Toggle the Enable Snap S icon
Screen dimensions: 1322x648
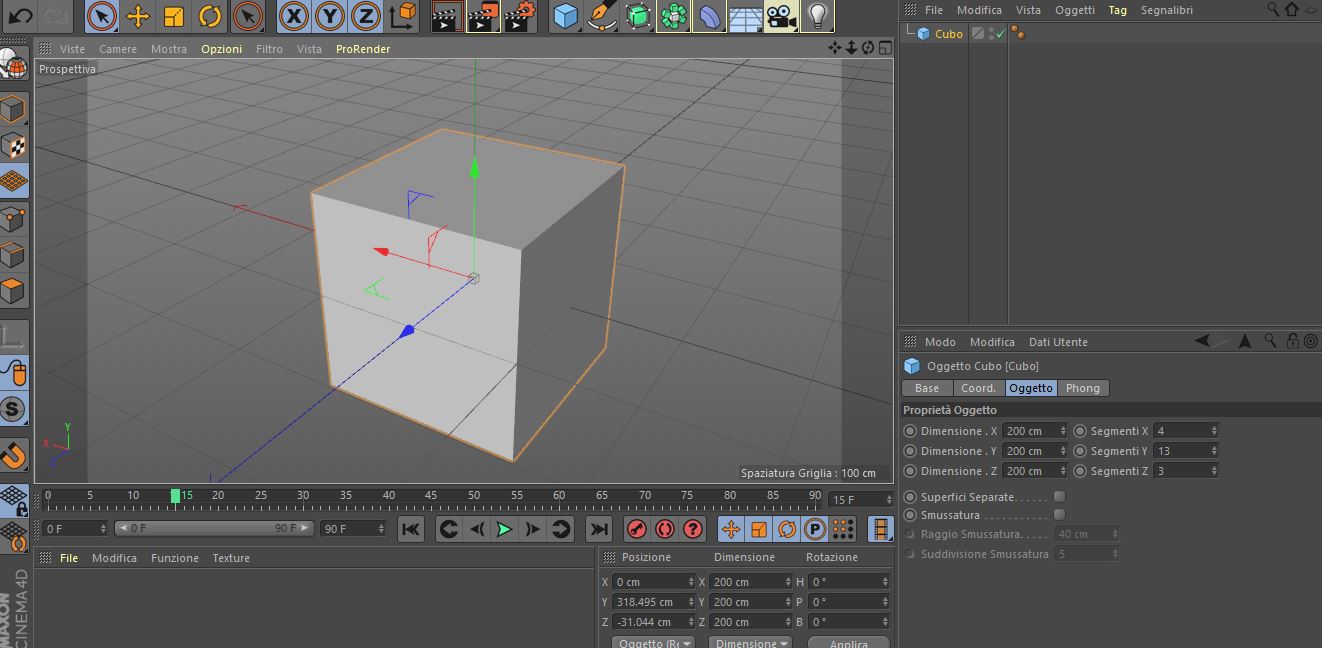point(13,409)
